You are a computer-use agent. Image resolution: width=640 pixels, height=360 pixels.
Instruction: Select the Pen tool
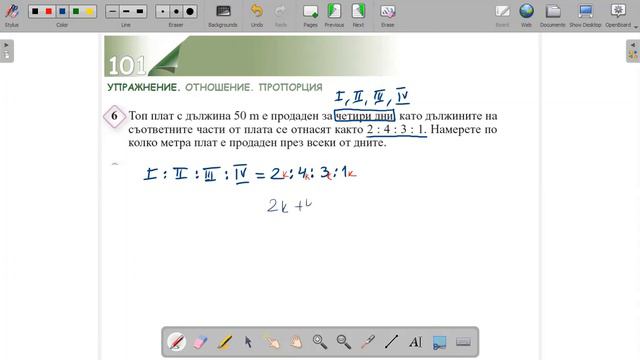[176, 342]
